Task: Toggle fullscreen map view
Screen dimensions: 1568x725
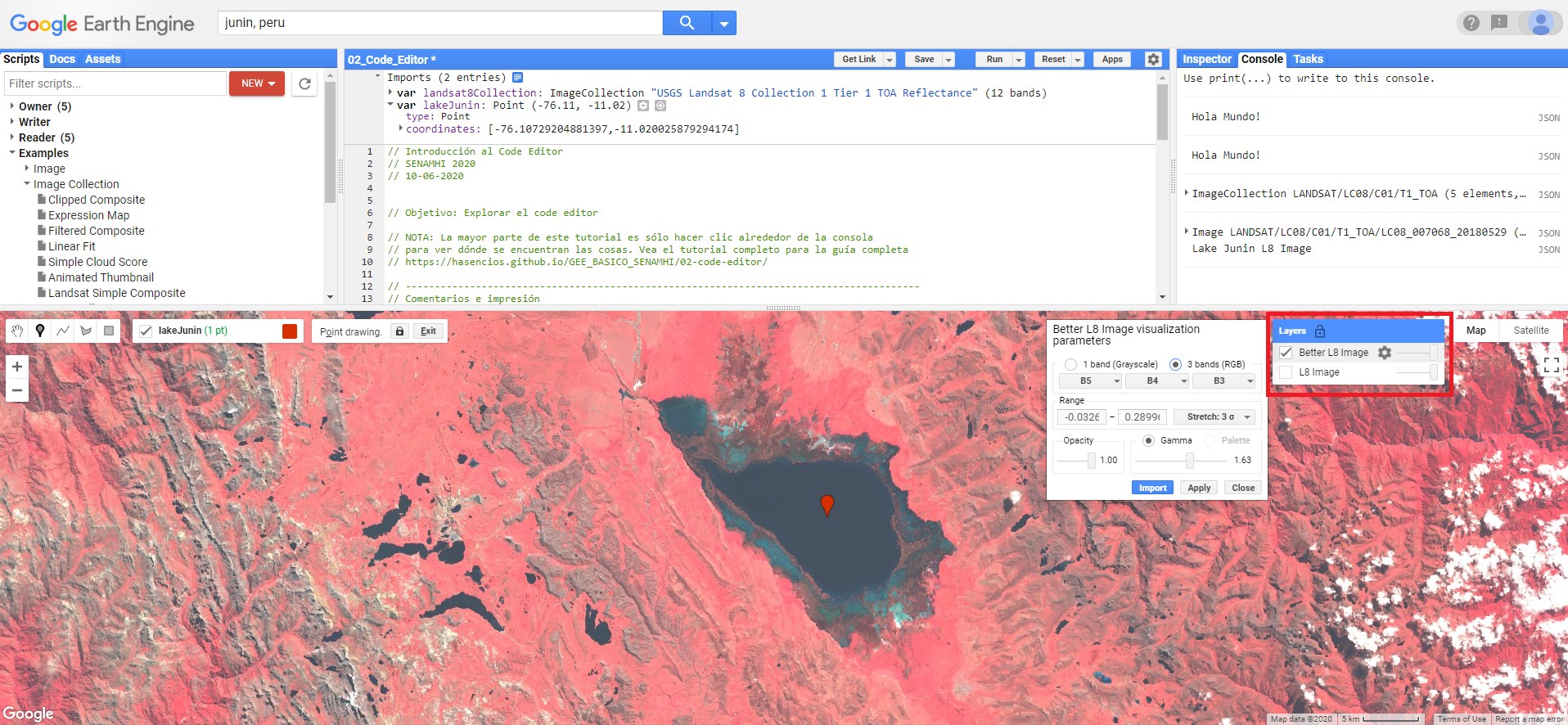Action: tap(1552, 365)
